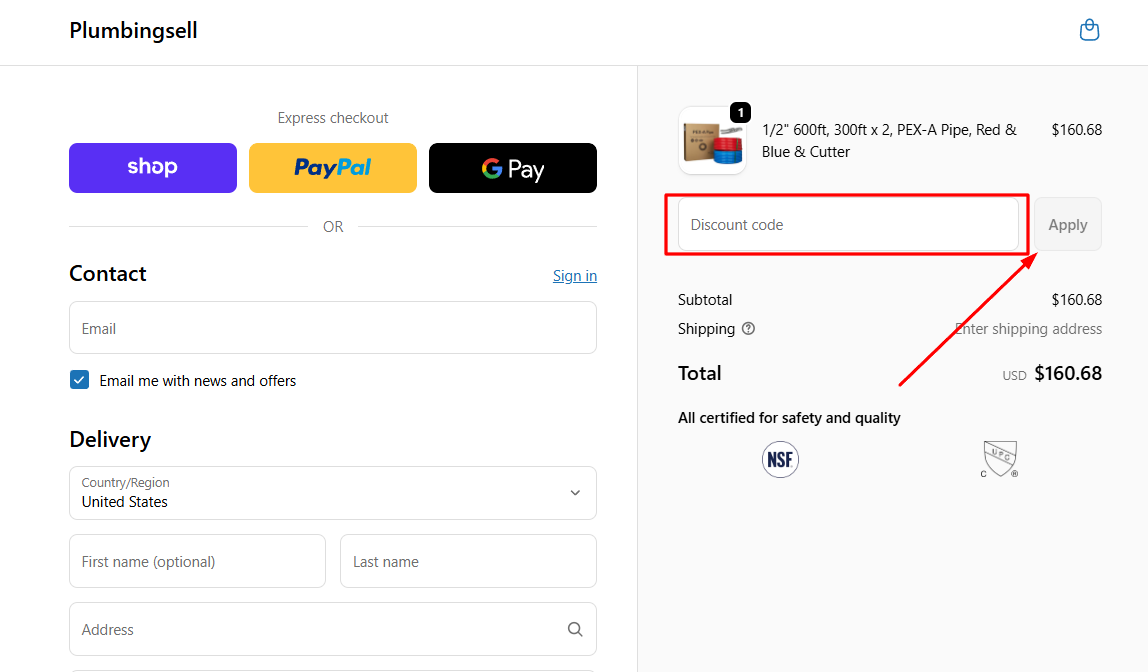This screenshot has height=672, width=1148.
Task: Follow the Sign in link
Action: [x=575, y=276]
